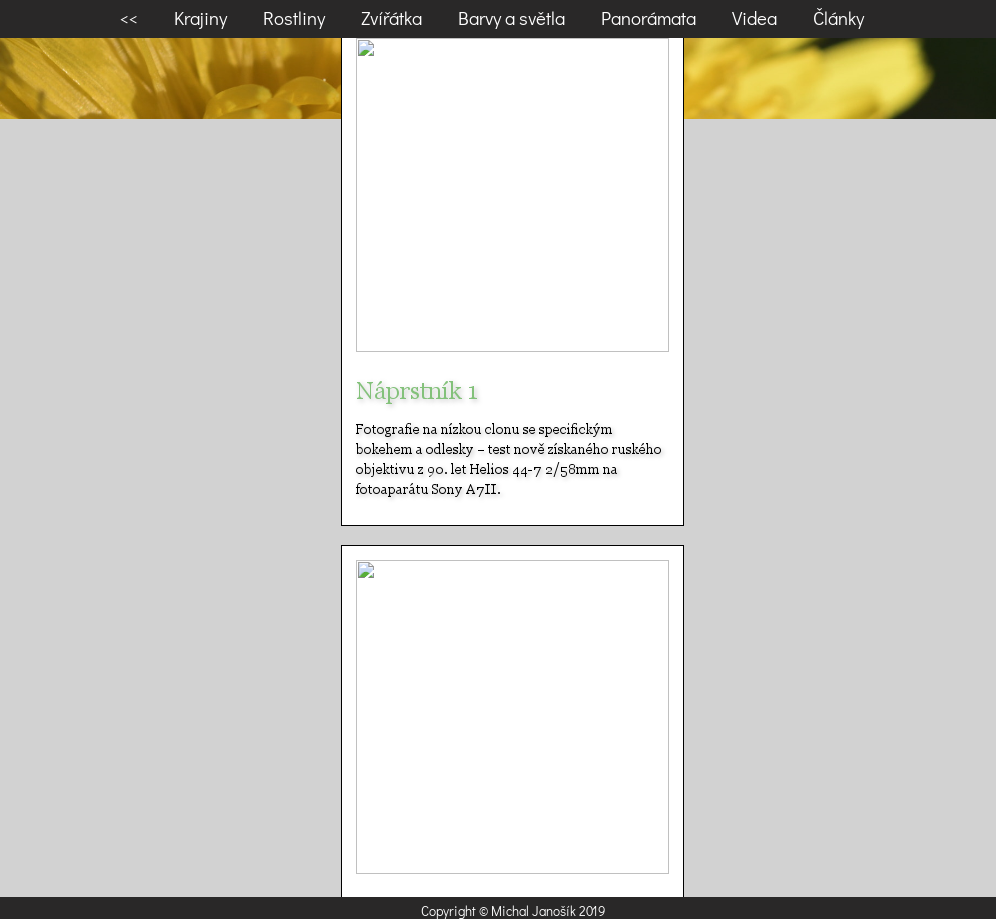Click the year 2019 in the footer
This screenshot has width=996, height=919.
tap(592, 911)
